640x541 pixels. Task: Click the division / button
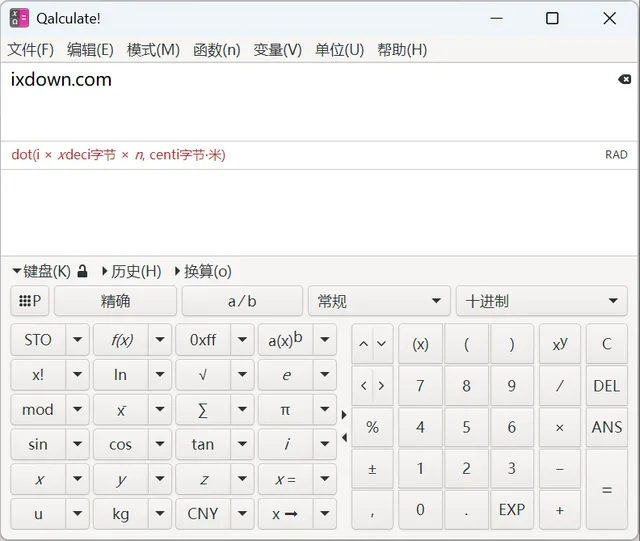click(x=560, y=385)
